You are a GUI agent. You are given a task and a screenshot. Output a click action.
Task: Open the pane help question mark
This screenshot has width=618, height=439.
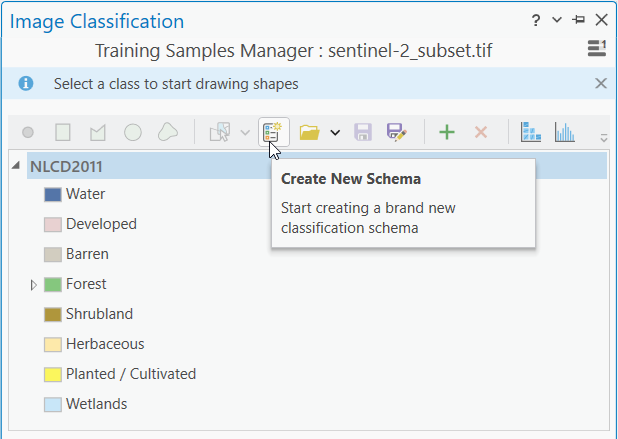536,19
